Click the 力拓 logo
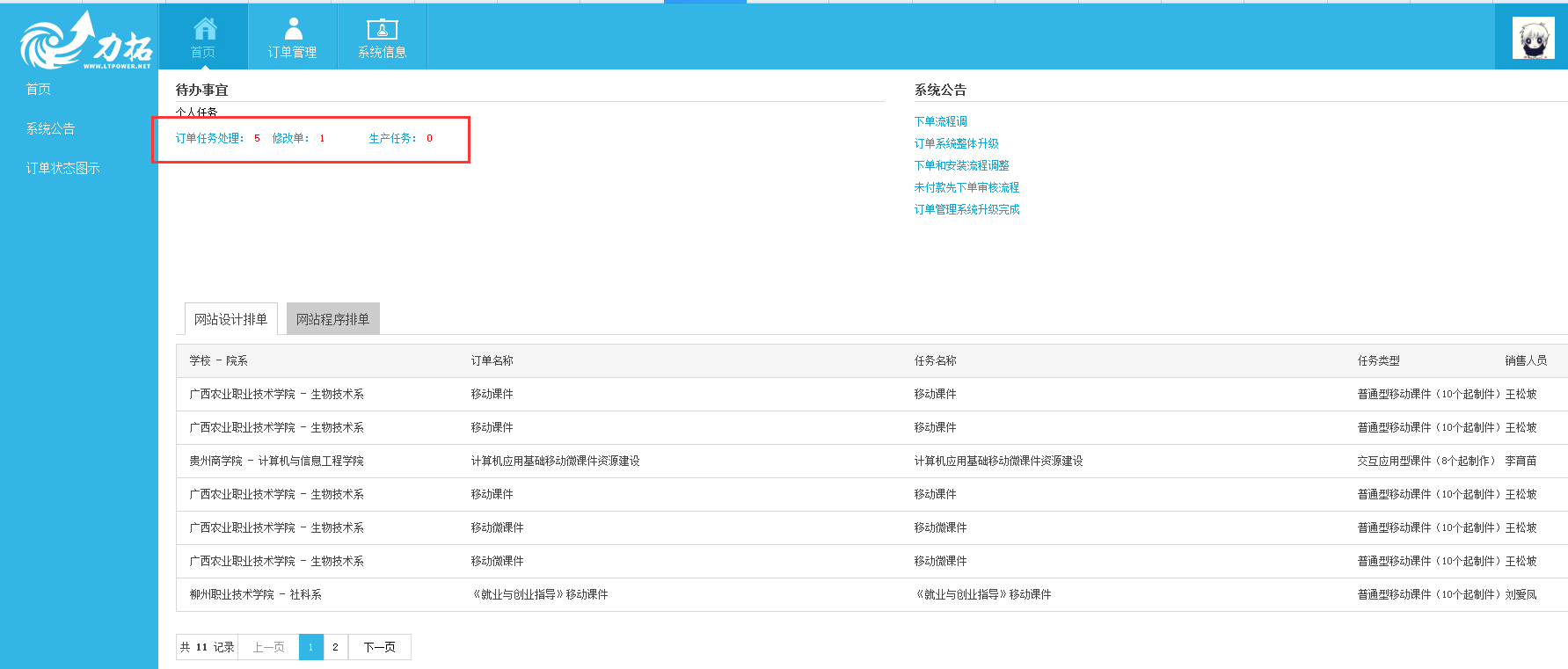 click(x=85, y=40)
